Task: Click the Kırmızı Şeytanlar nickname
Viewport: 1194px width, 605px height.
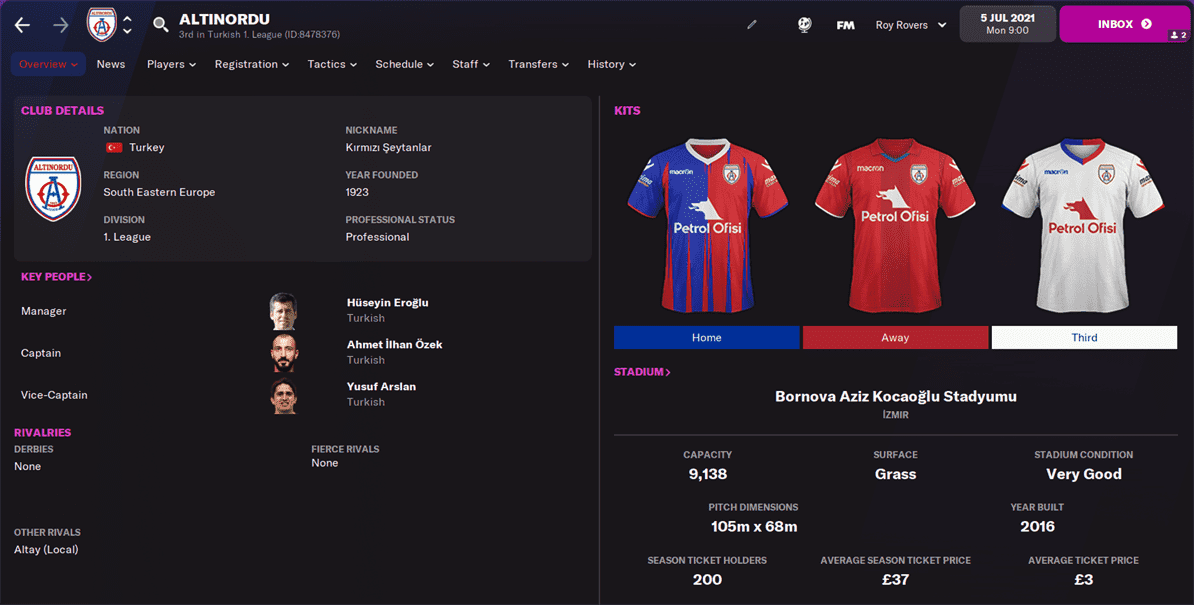Action: click(388, 148)
